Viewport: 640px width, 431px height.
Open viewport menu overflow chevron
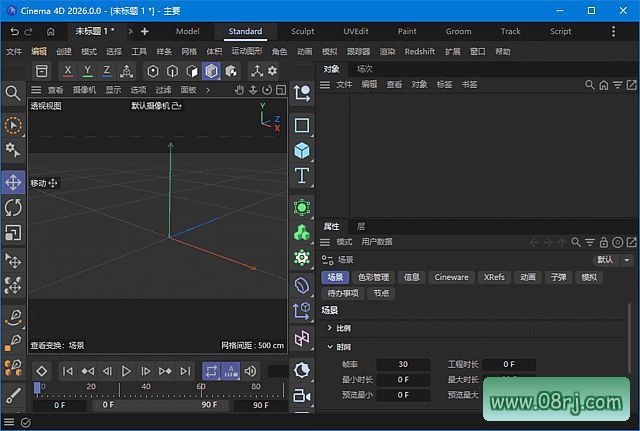pos(208,90)
